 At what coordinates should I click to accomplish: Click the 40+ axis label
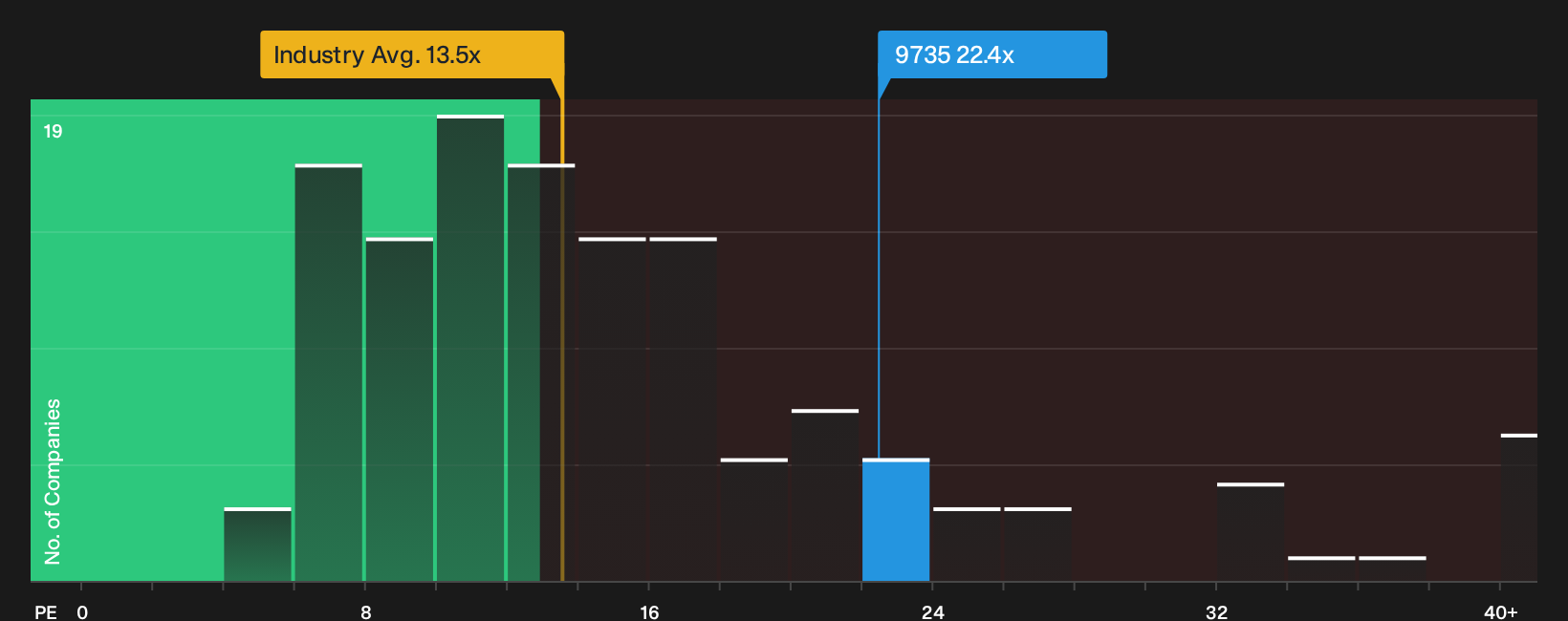tap(1500, 611)
